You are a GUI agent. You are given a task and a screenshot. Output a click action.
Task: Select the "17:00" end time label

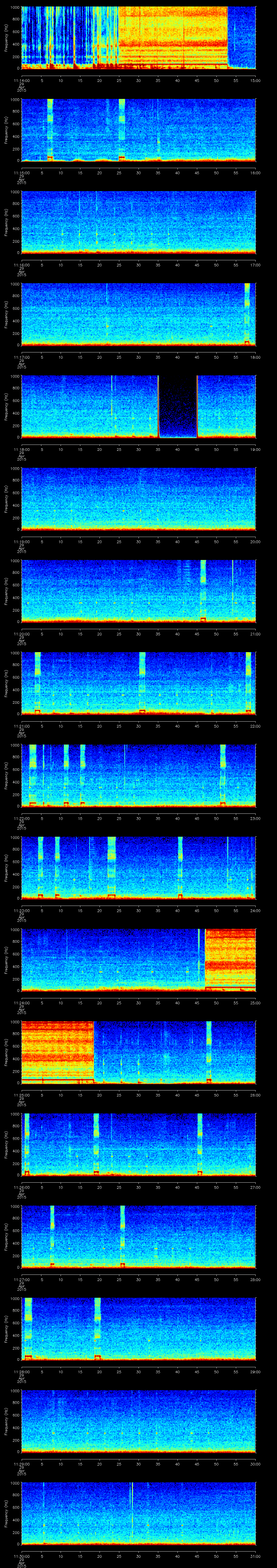click(x=255, y=265)
